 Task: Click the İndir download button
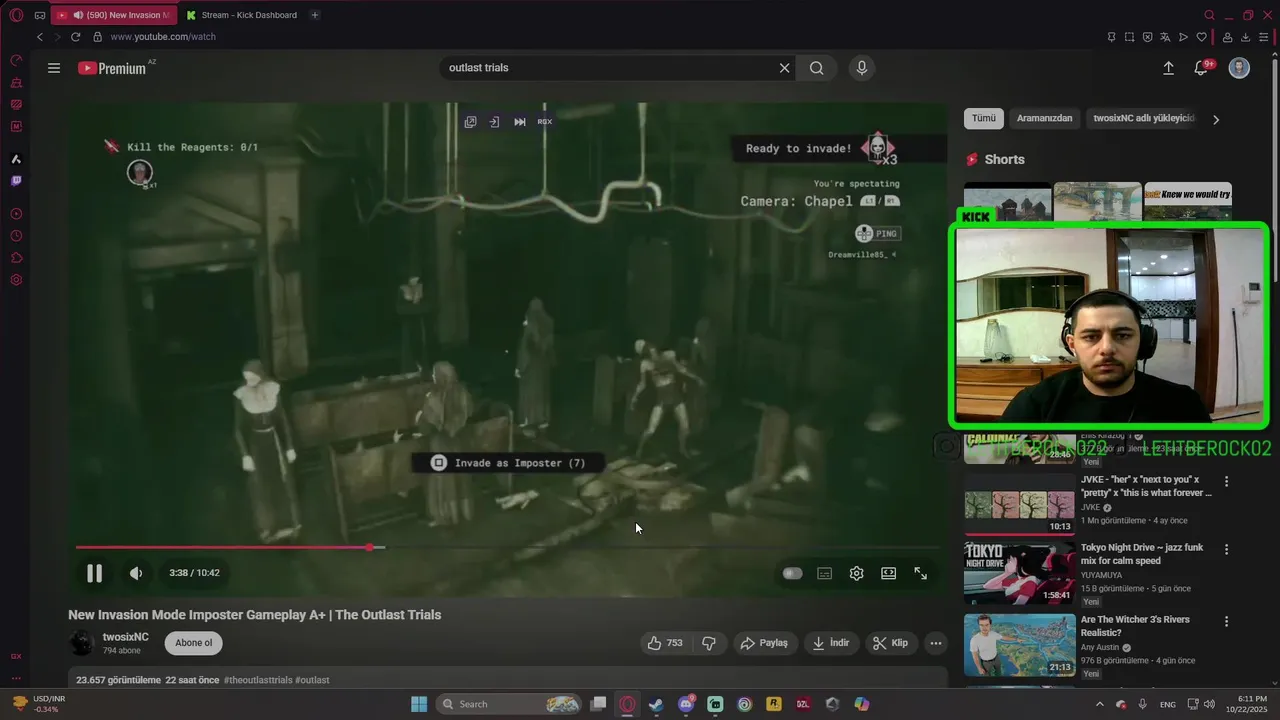831,643
